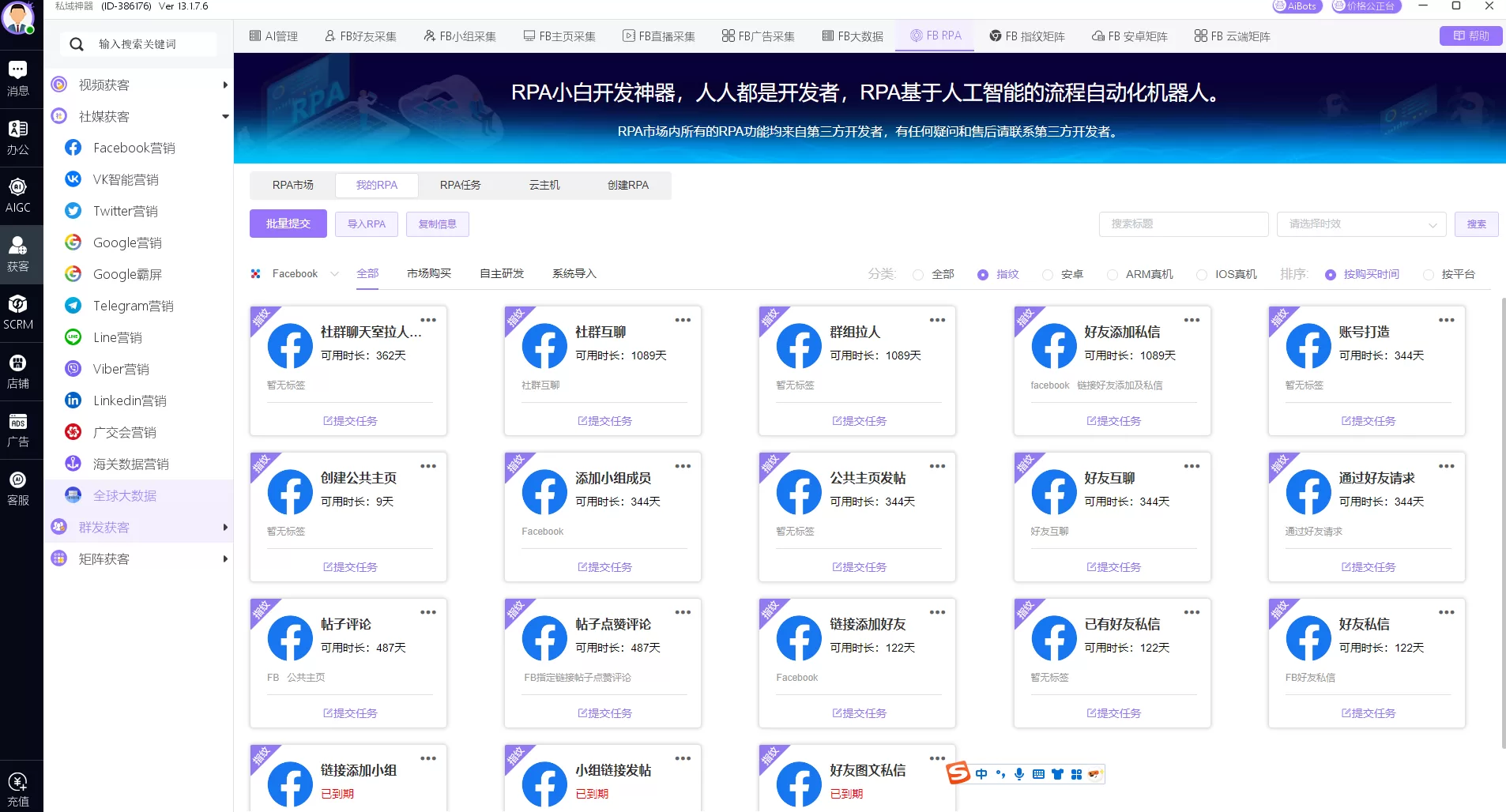Open VK智能营销 in the sidebar
The width and height of the screenshot is (1506, 812).
coord(126,179)
